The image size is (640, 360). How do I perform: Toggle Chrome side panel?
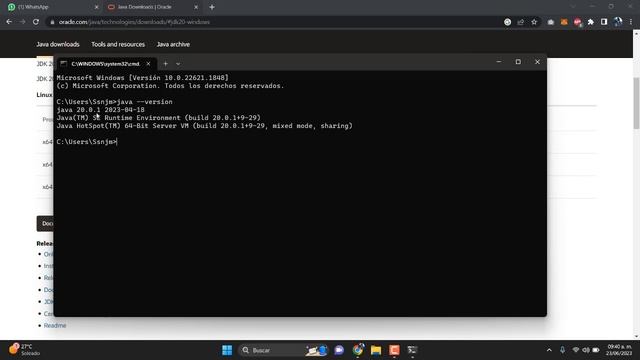point(604,22)
